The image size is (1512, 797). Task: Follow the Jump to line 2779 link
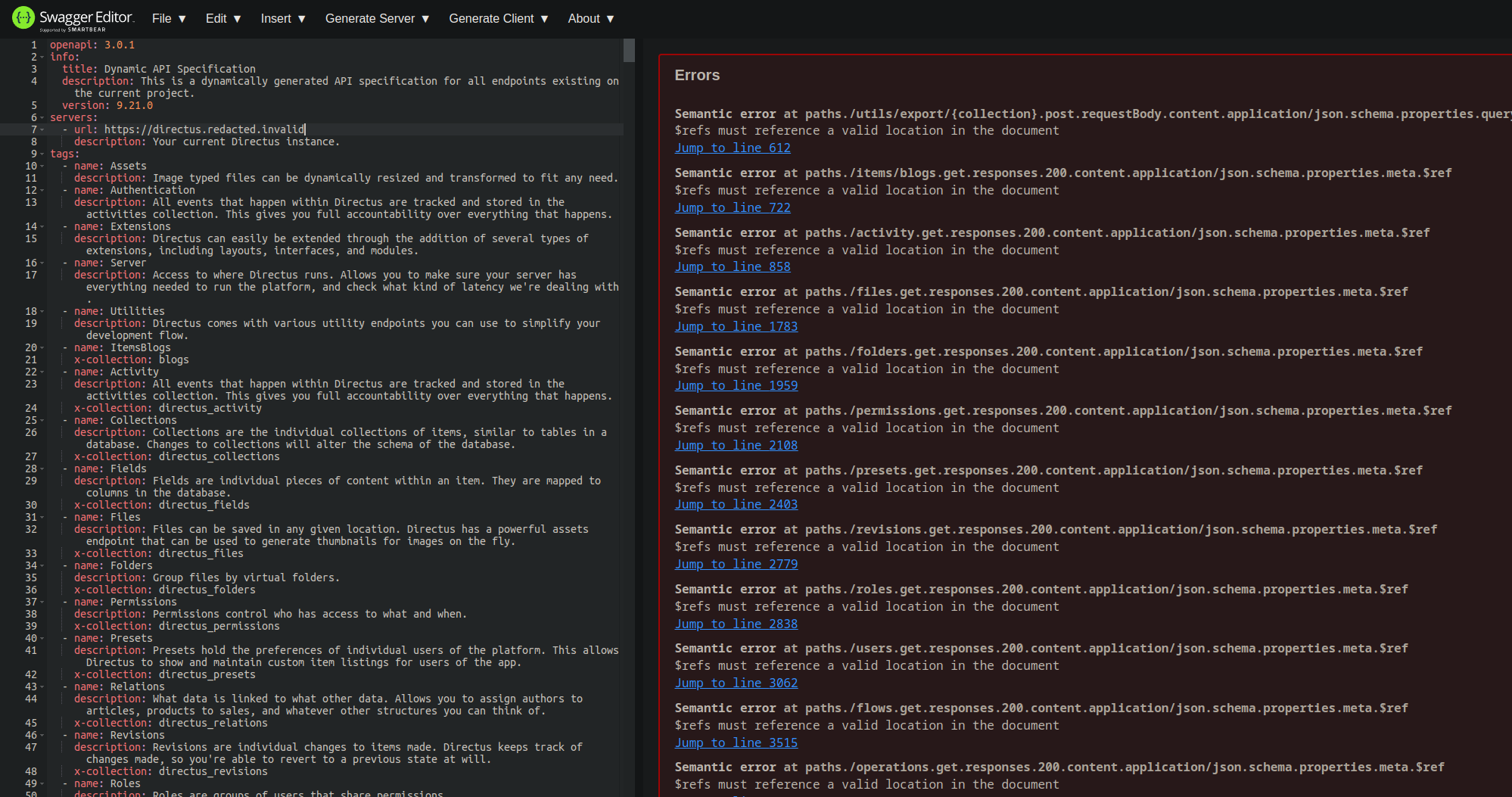736,564
